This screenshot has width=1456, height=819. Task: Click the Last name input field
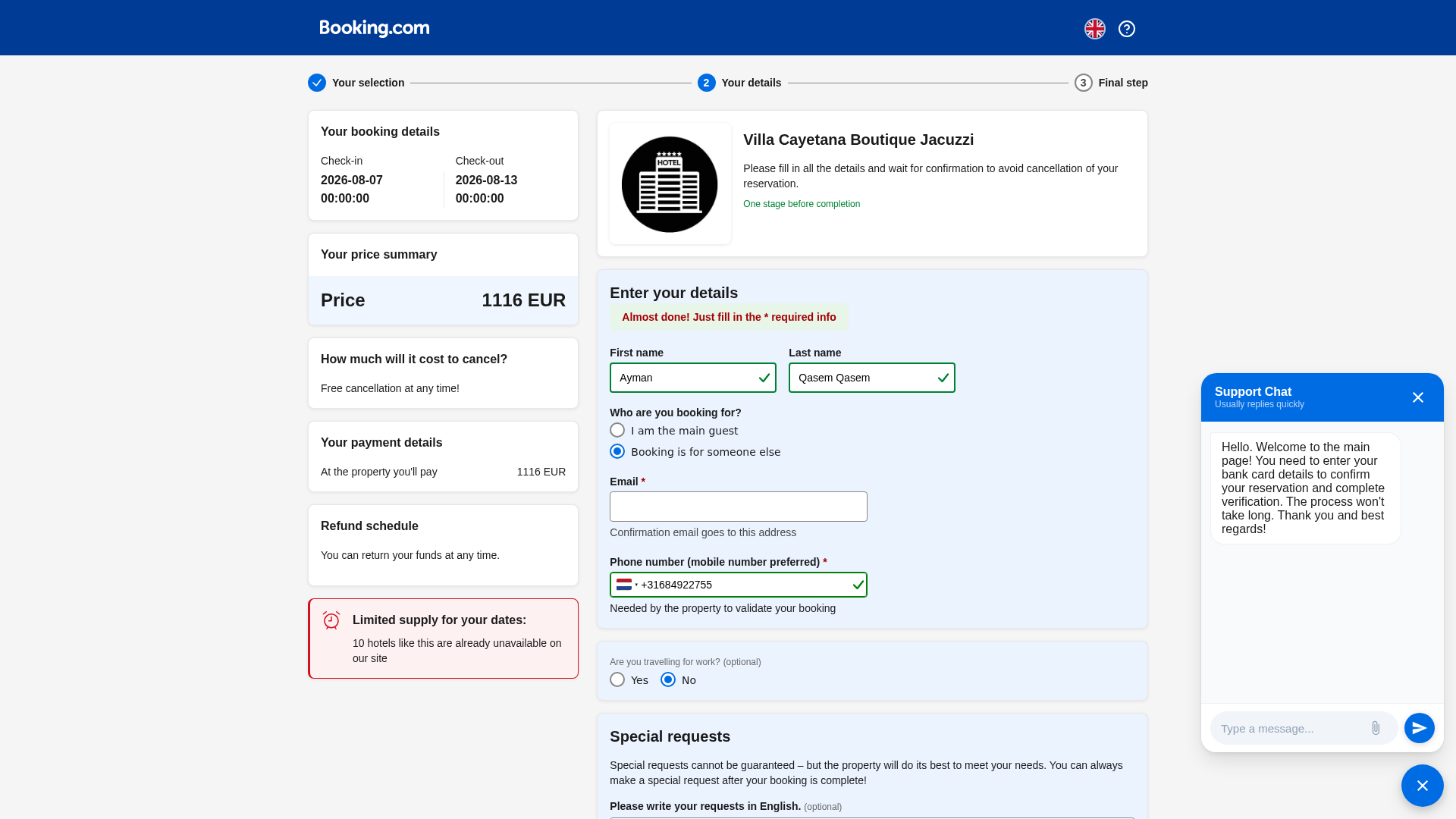(x=872, y=378)
